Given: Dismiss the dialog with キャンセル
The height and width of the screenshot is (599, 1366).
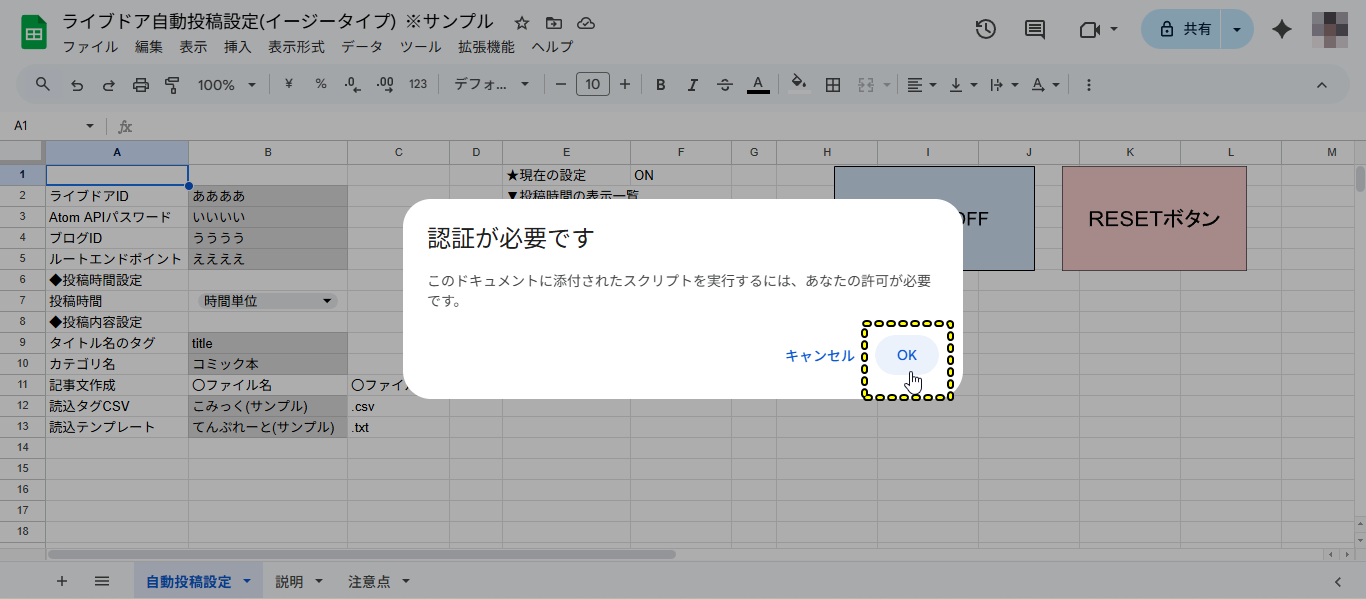Looking at the screenshot, I should pos(820,355).
